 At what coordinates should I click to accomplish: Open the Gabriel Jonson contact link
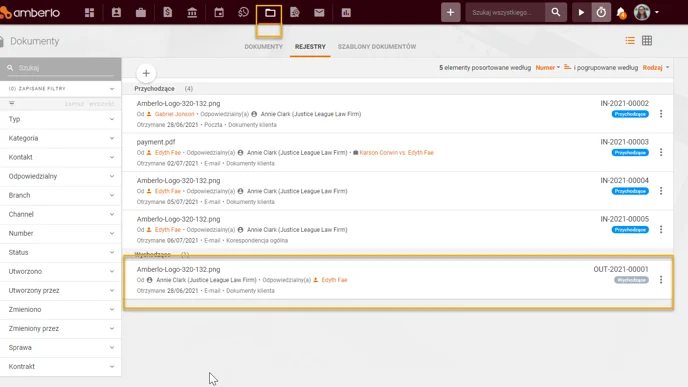point(174,114)
